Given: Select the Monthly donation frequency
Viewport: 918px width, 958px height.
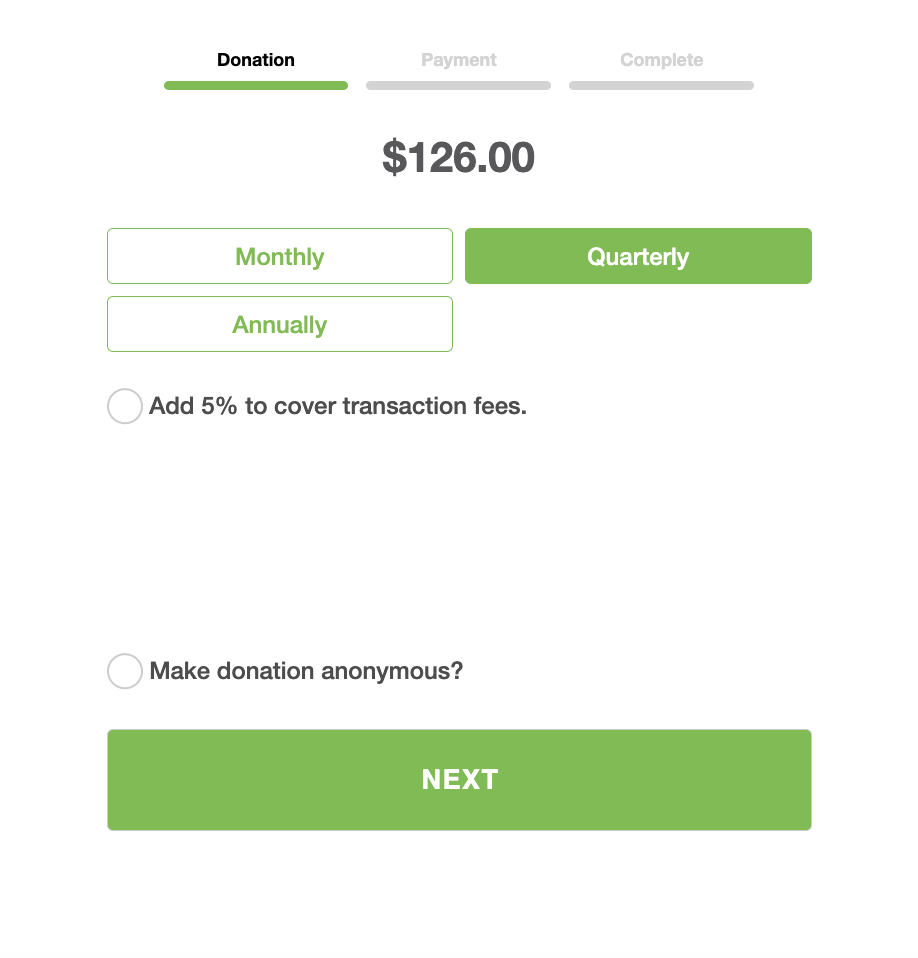Looking at the screenshot, I should 280,257.
